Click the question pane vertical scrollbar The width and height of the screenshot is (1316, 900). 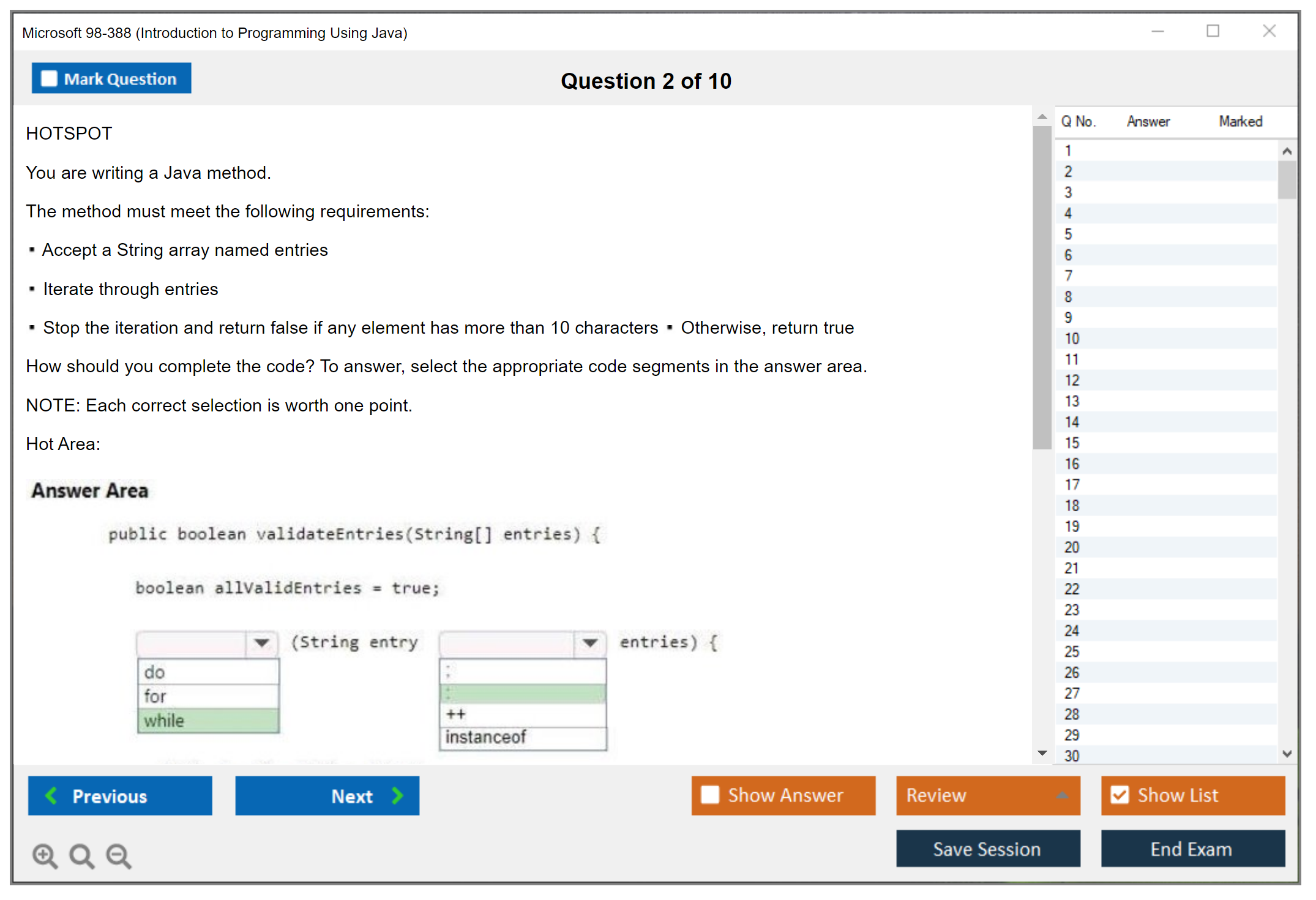[1042, 288]
